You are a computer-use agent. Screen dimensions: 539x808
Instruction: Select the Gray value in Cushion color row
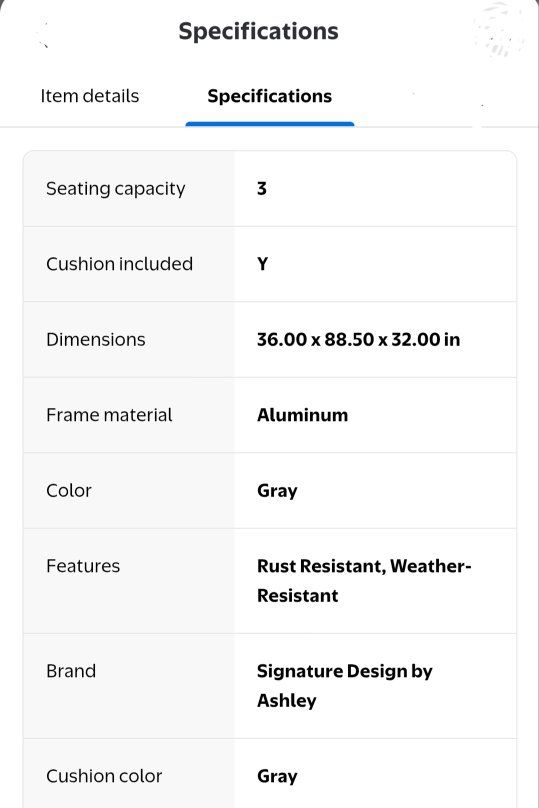(277, 777)
